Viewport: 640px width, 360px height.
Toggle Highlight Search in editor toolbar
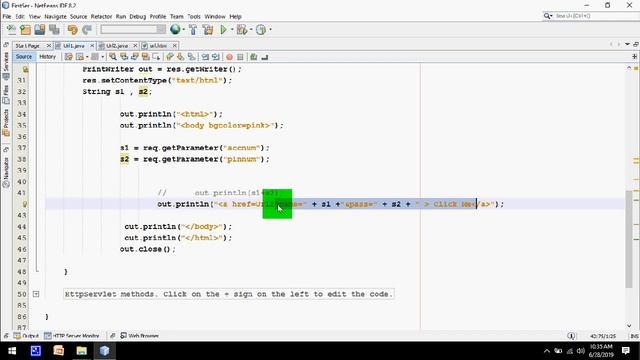pos(145,57)
